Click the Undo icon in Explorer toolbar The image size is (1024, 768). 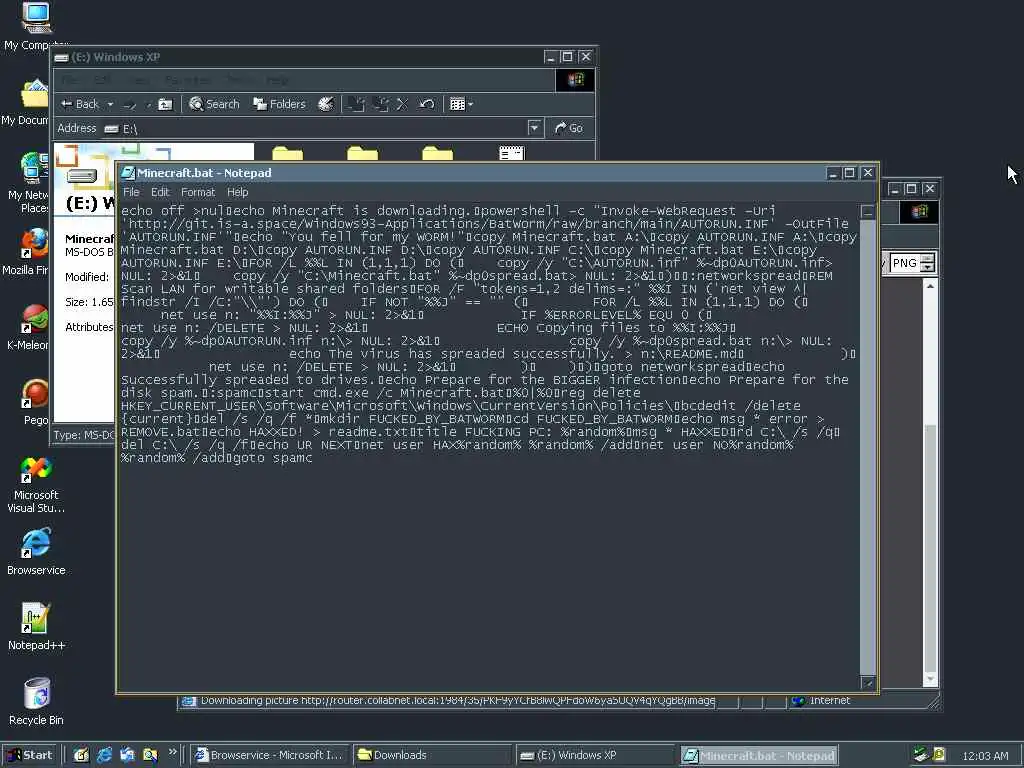[x=426, y=104]
